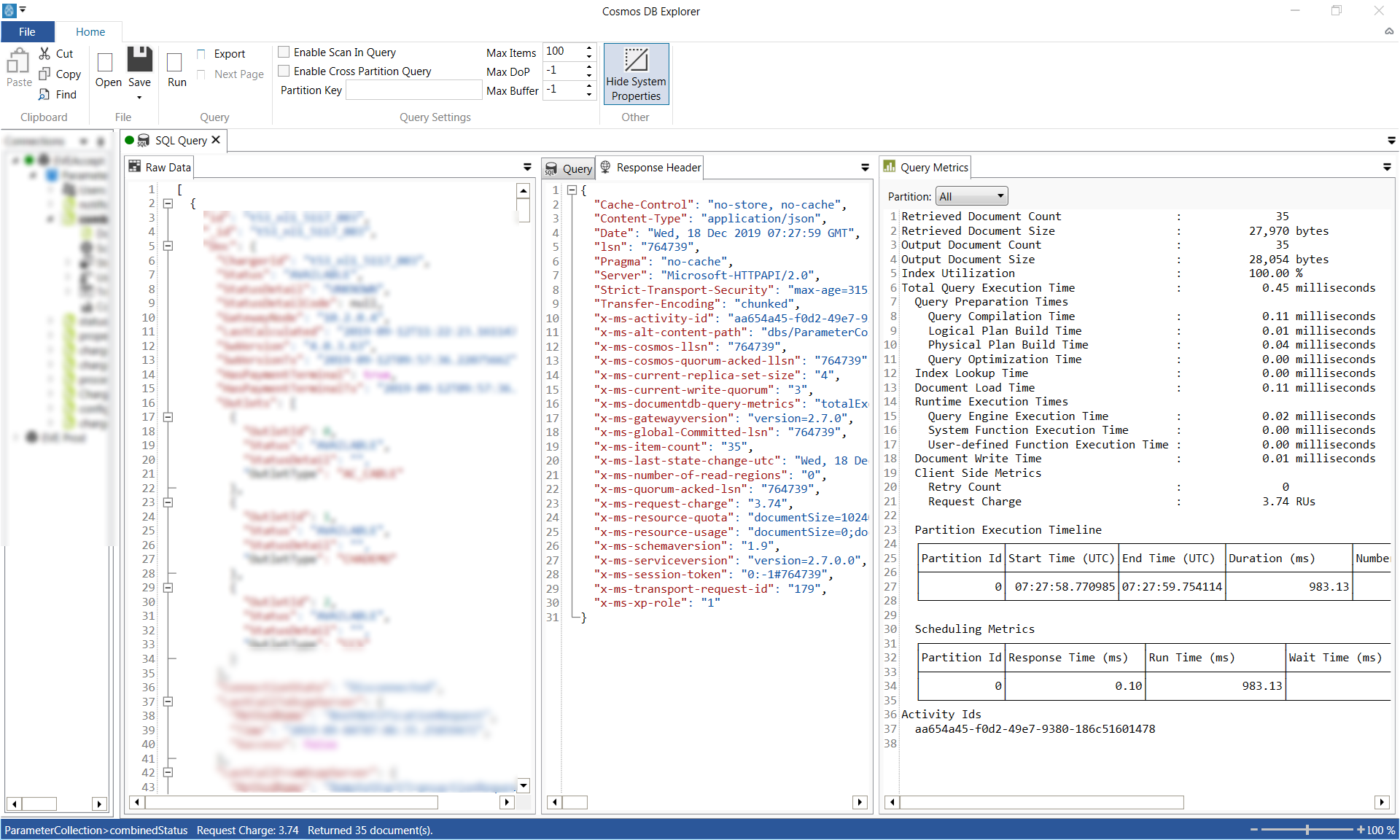
Task: Click the SQL Query tab icon
Action: pyautogui.click(x=144, y=140)
